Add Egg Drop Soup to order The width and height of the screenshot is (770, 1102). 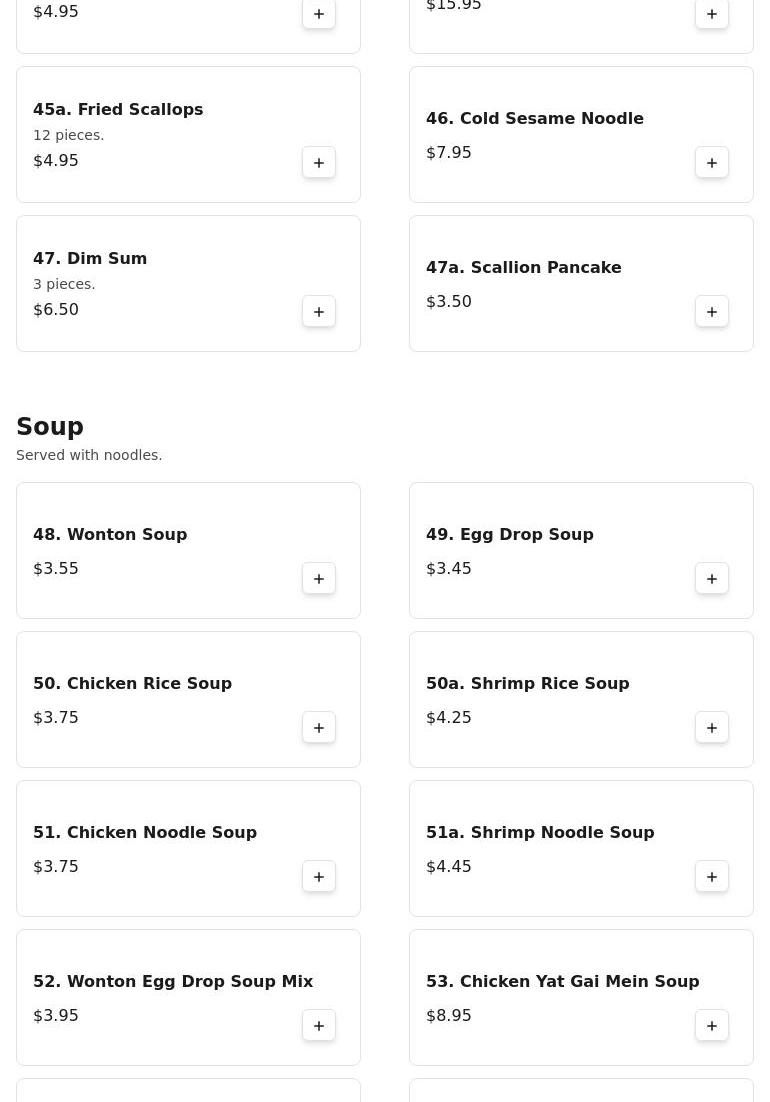(x=712, y=579)
